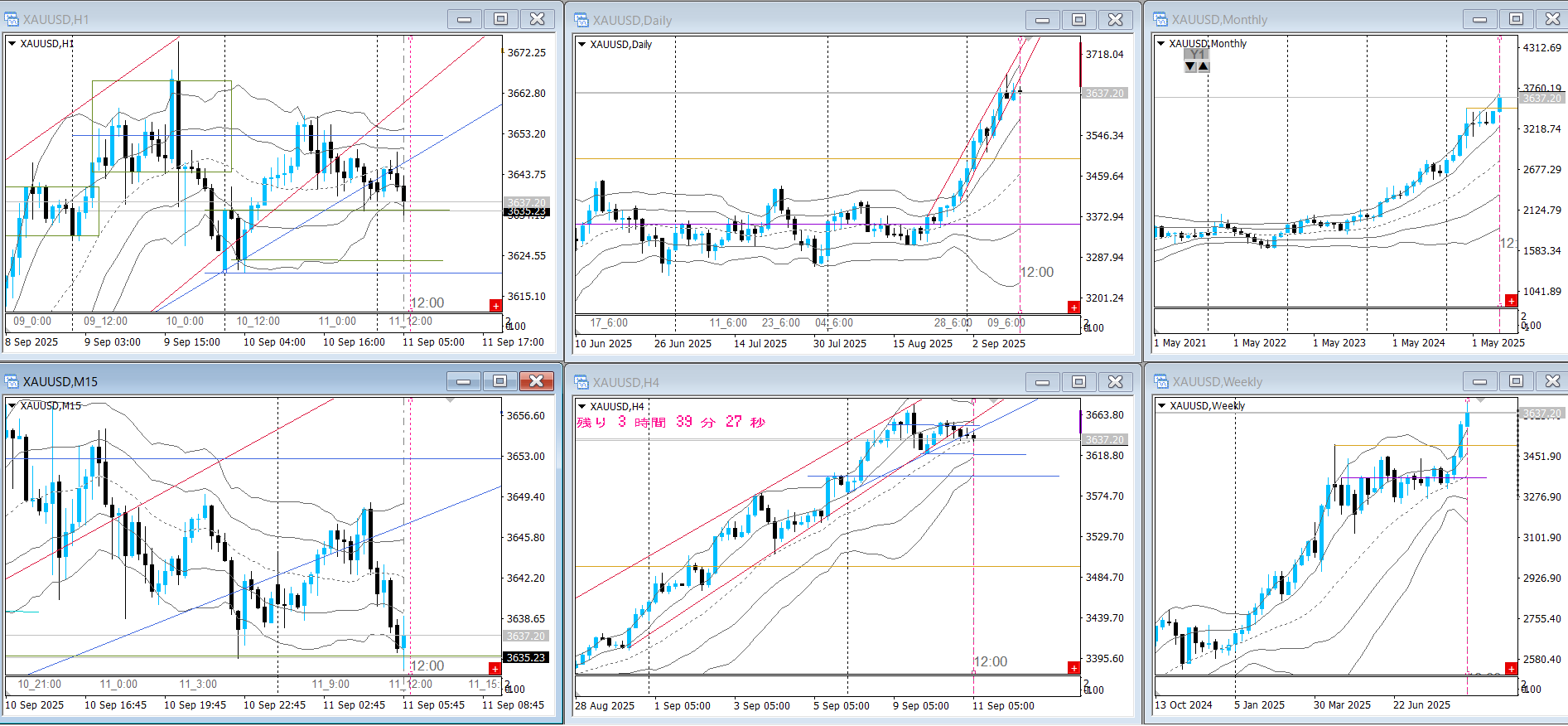This screenshot has height=726, width=1568.
Task: Expand the triangle beside XAUUSD,H4 label
Action: (582, 407)
